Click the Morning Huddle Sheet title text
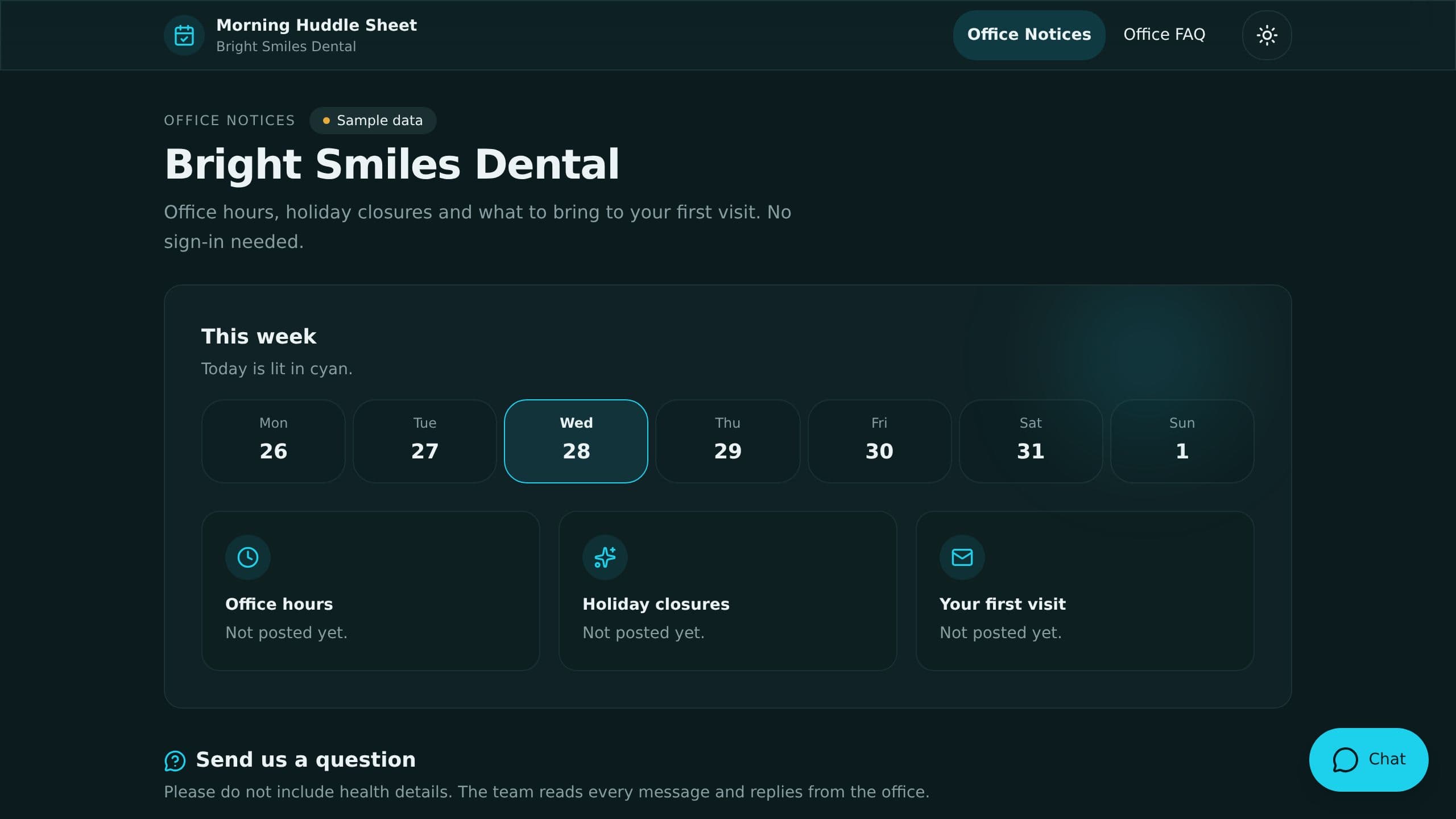 316,25
